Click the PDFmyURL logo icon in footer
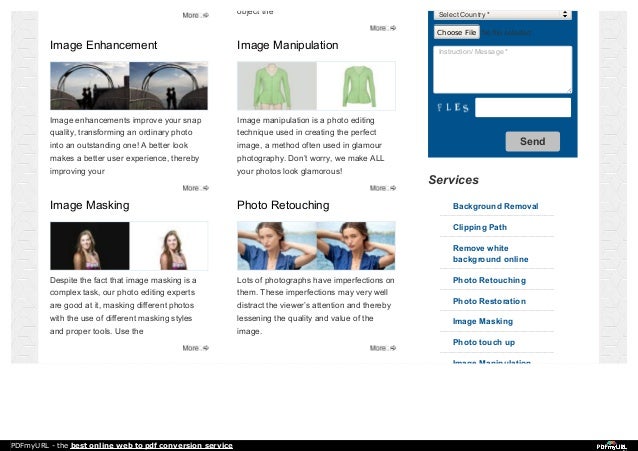Screen dimensions: 638x451 pos(611,446)
